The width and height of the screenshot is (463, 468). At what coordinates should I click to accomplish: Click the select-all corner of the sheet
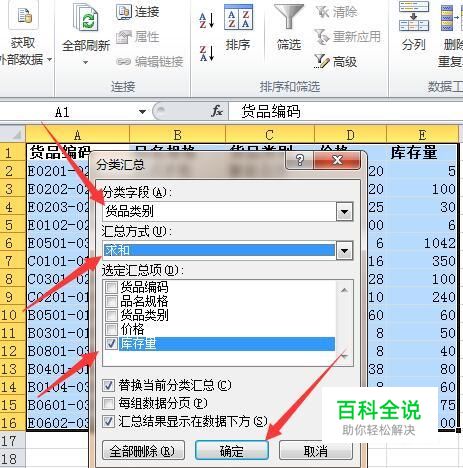tap(13, 135)
